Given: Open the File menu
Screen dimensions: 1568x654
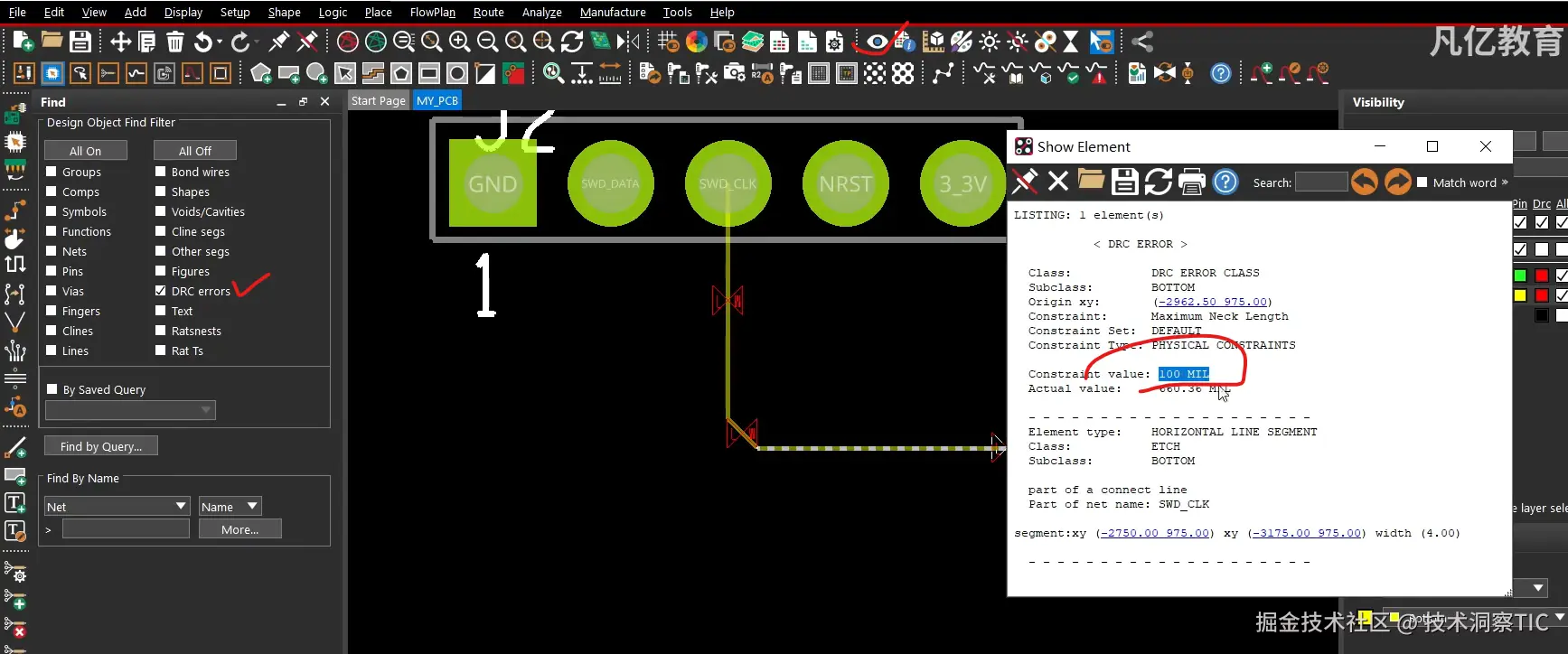Looking at the screenshot, I should [x=17, y=13].
